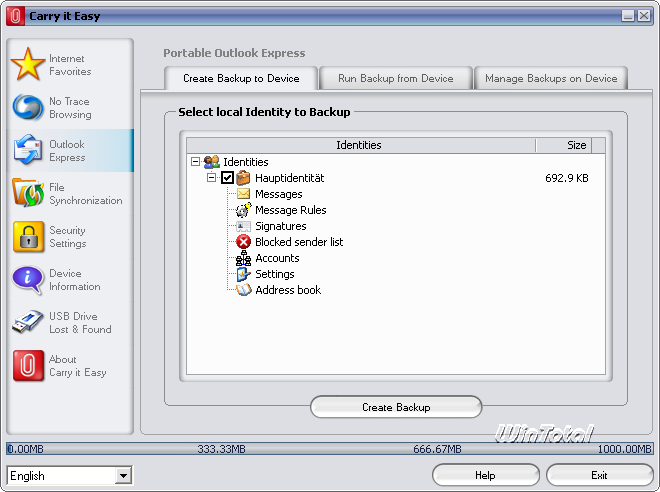660x492 pixels.
Task: Select the Blocked sender list label
Action: tap(299, 242)
